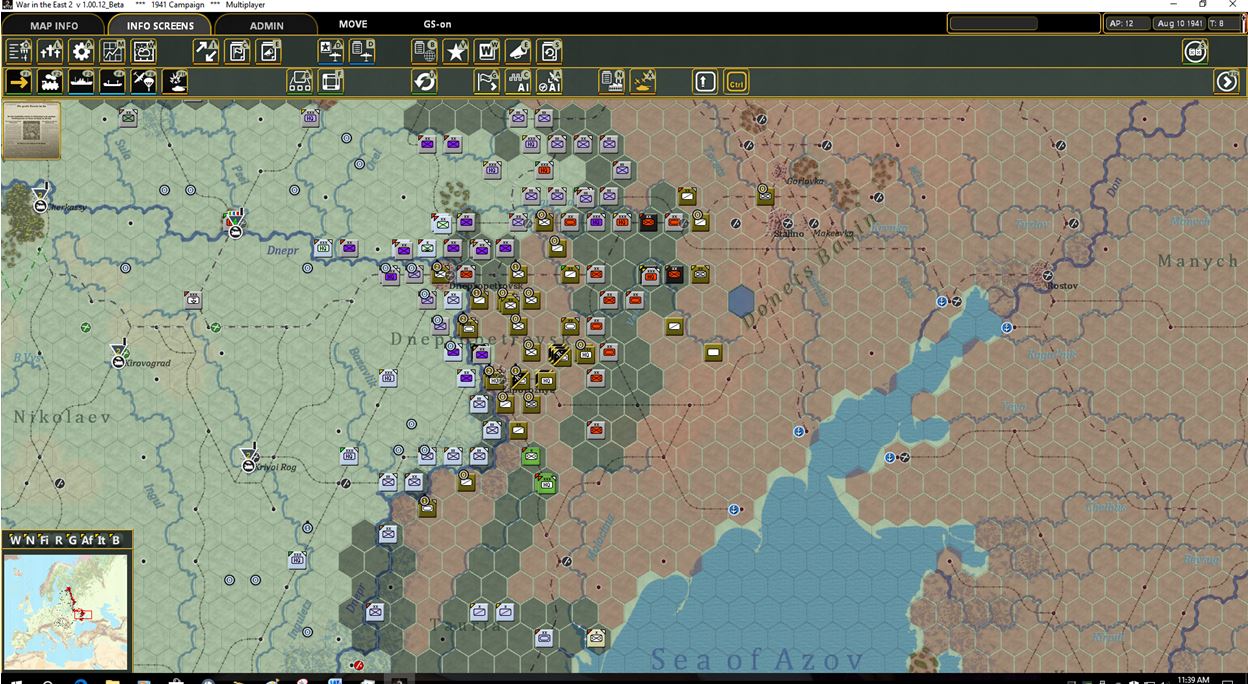Open the list with globe icon
Screen dimensions: 1248x684
424,51
